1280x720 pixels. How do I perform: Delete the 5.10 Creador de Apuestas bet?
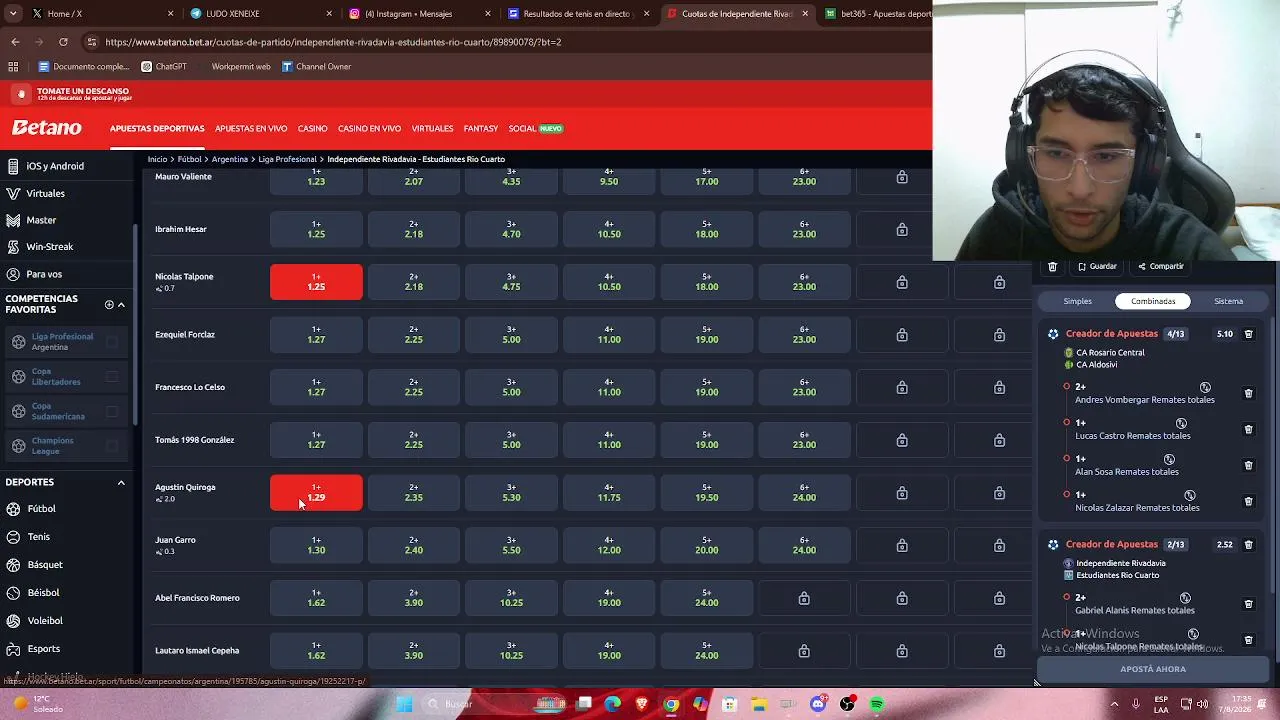[x=1248, y=334]
